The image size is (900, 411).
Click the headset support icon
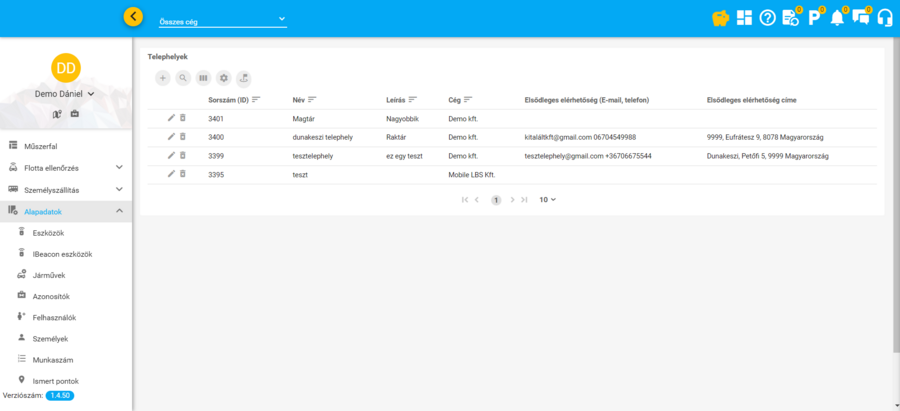coord(884,17)
